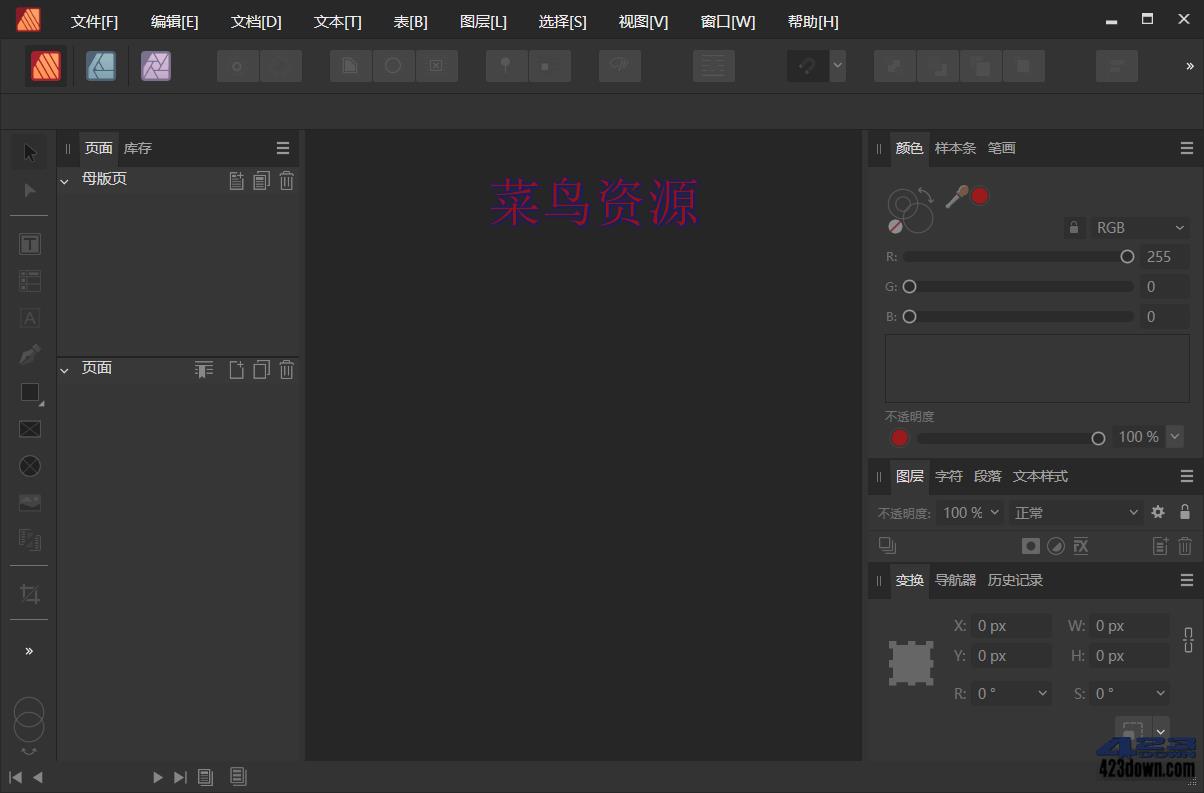Toggle the RGB color lock
Viewport: 1204px width, 793px height.
tap(1073, 227)
